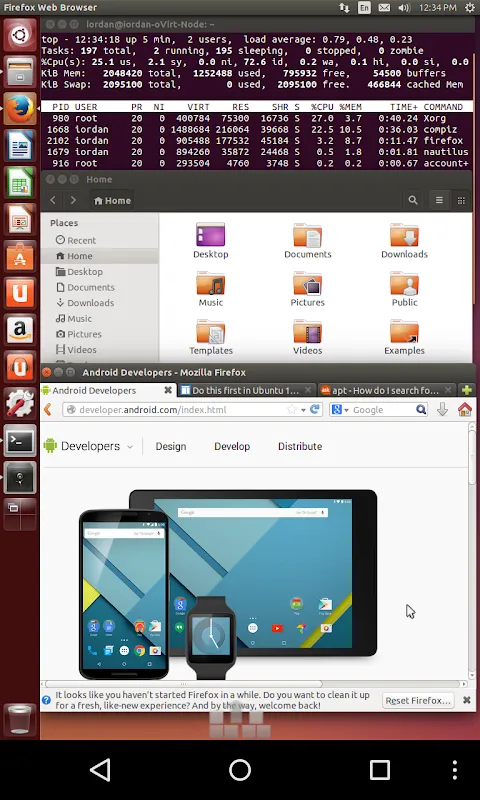Open Firefox downloads arrow icon
Screen dimensions: 480x800
pos(442,410)
